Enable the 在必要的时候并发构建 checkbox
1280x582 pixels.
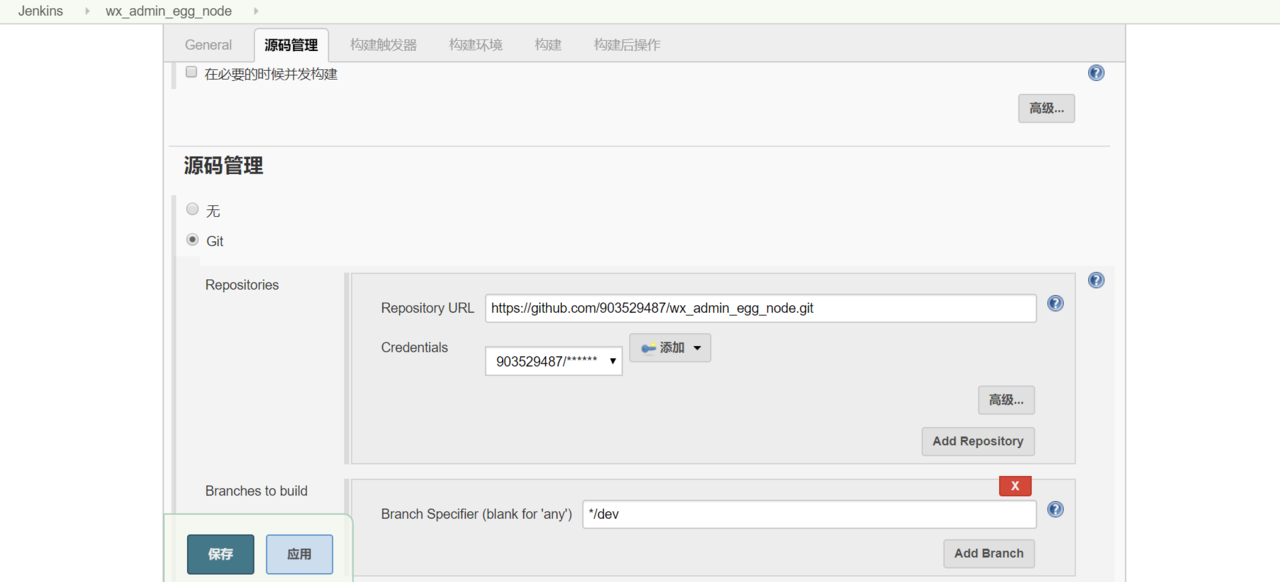[x=192, y=72]
